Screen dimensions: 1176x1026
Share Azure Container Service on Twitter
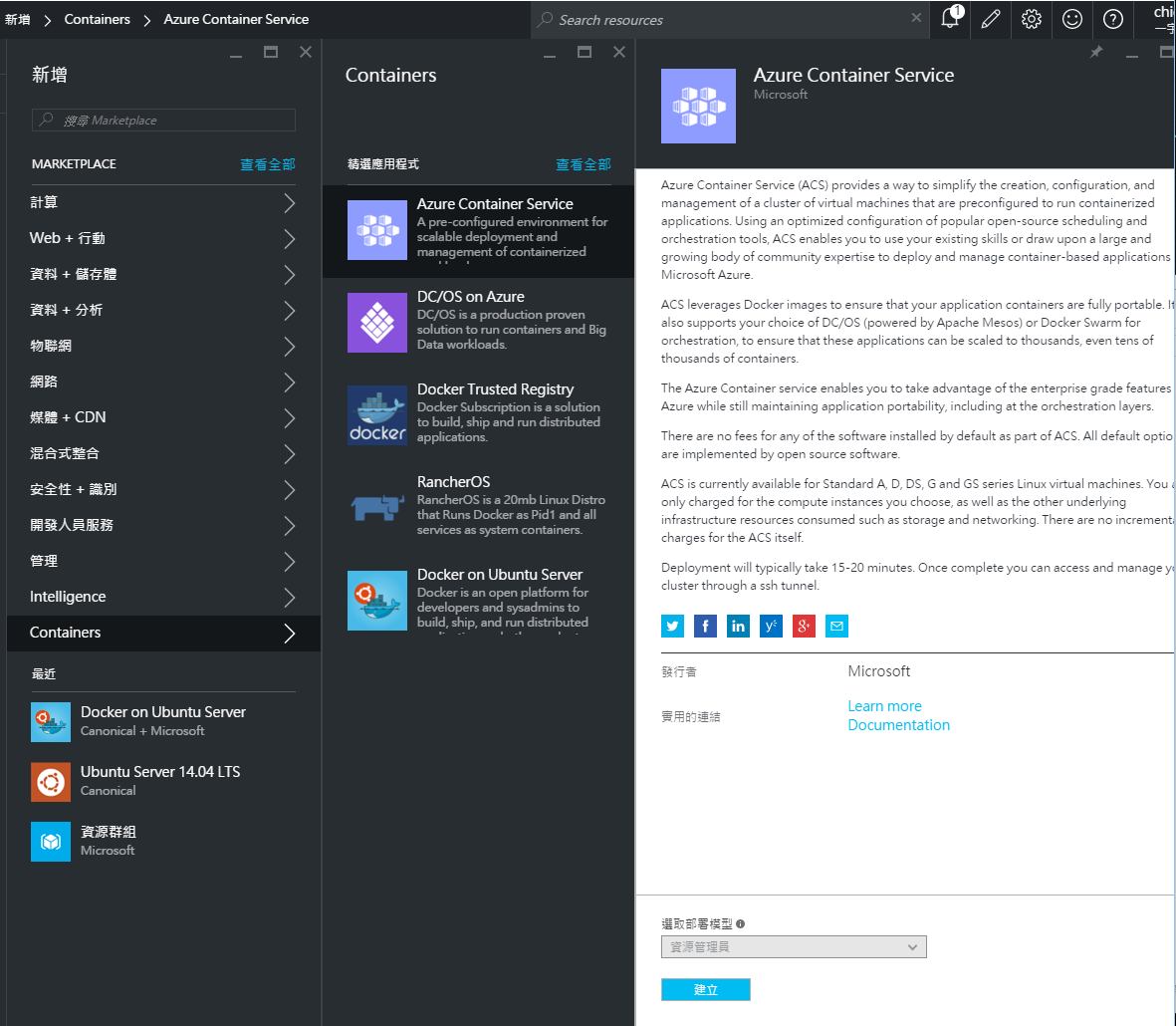[672, 626]
